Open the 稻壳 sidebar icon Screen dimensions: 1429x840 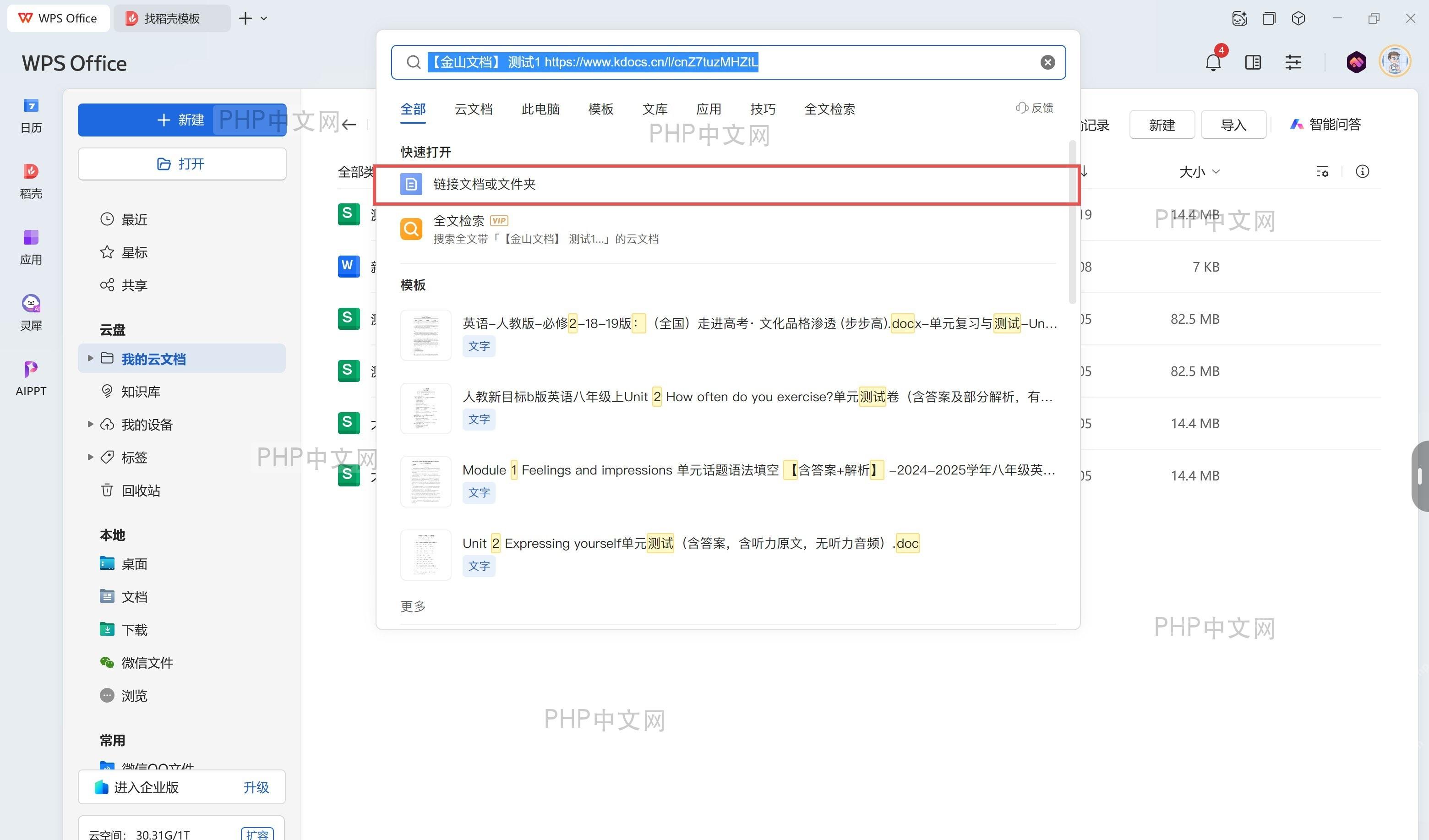[31, 181]
